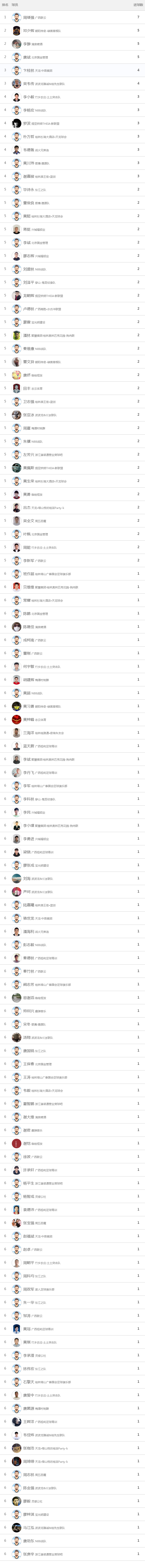This screenshot has width=145, height=1568.
Task: Open player 刘德林's name link
Action: [x=28, y=269]
